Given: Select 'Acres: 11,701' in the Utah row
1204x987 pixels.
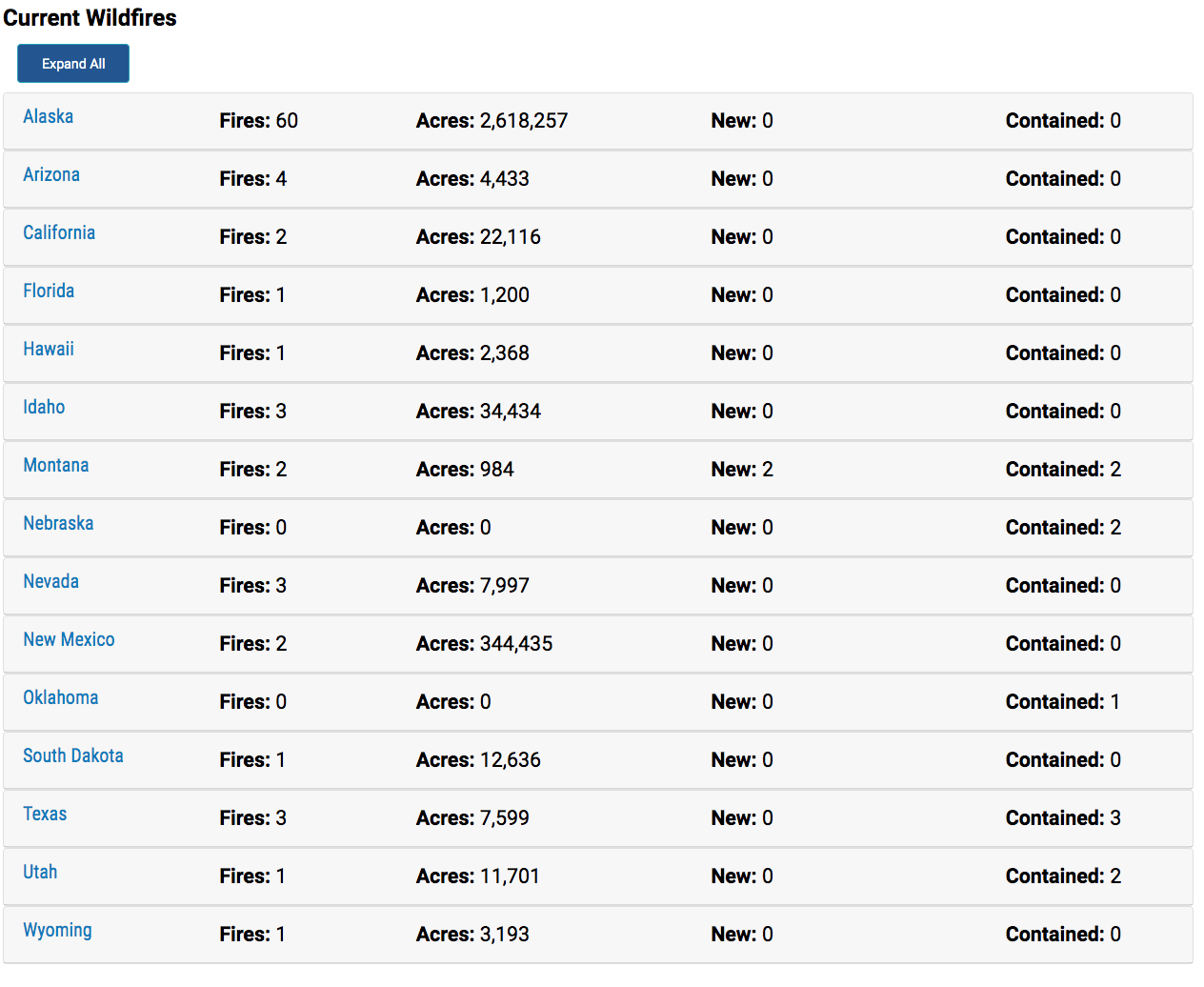Looking at the screenshot, I should pyautogui.click(x=478, y=876).
